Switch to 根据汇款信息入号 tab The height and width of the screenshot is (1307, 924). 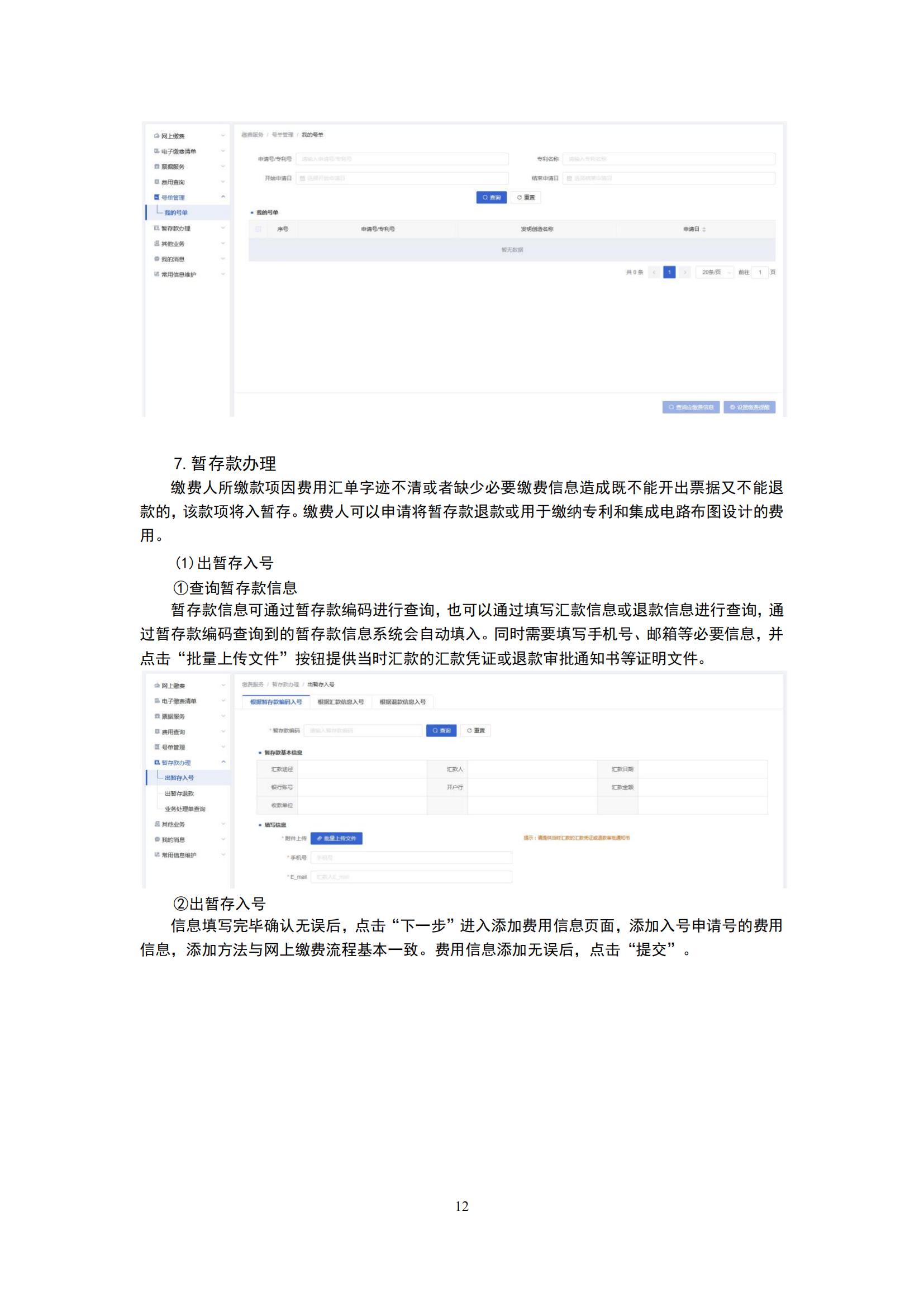(x=341, y=702)
